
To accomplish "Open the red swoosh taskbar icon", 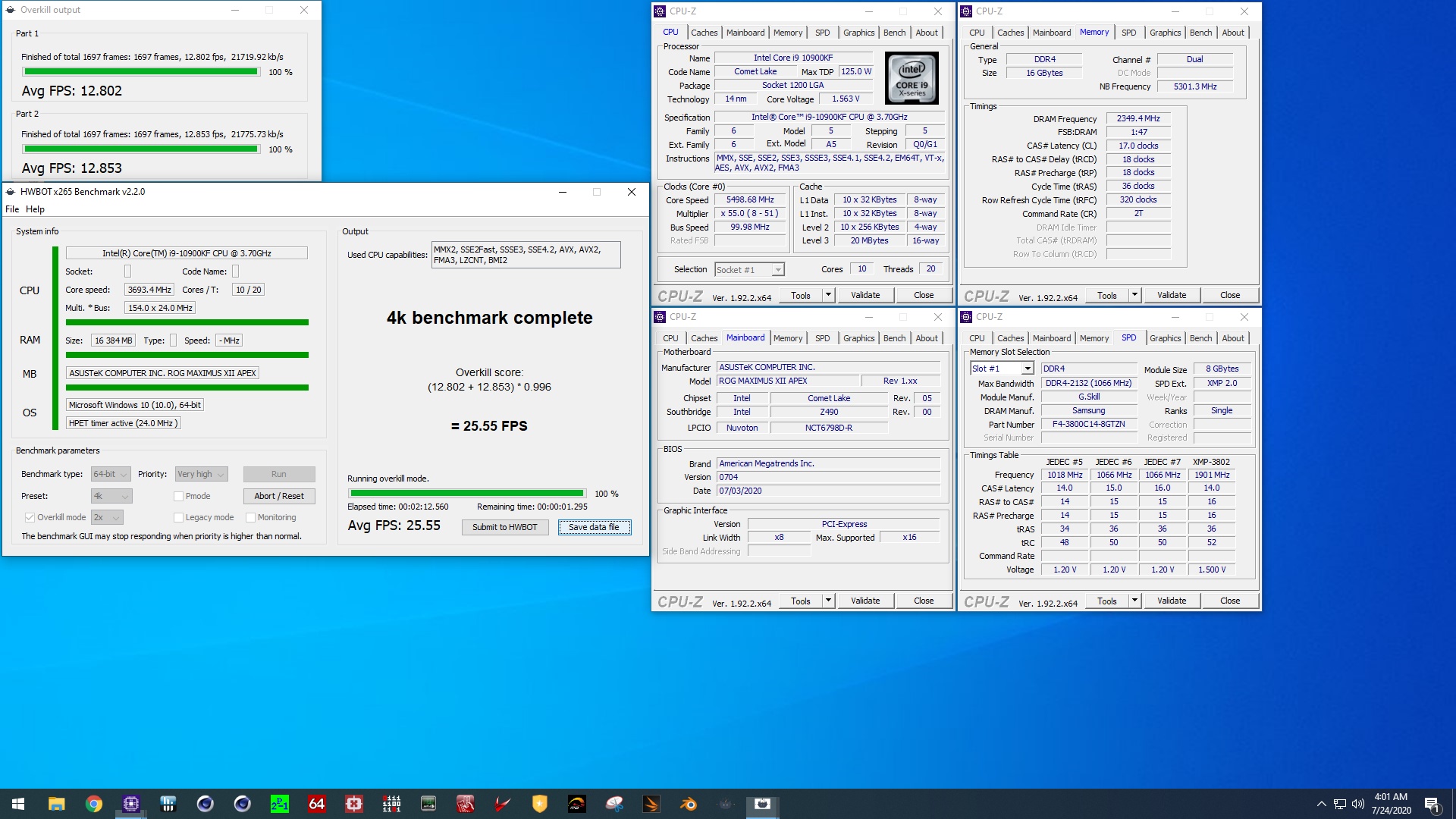I will (503, 804).
